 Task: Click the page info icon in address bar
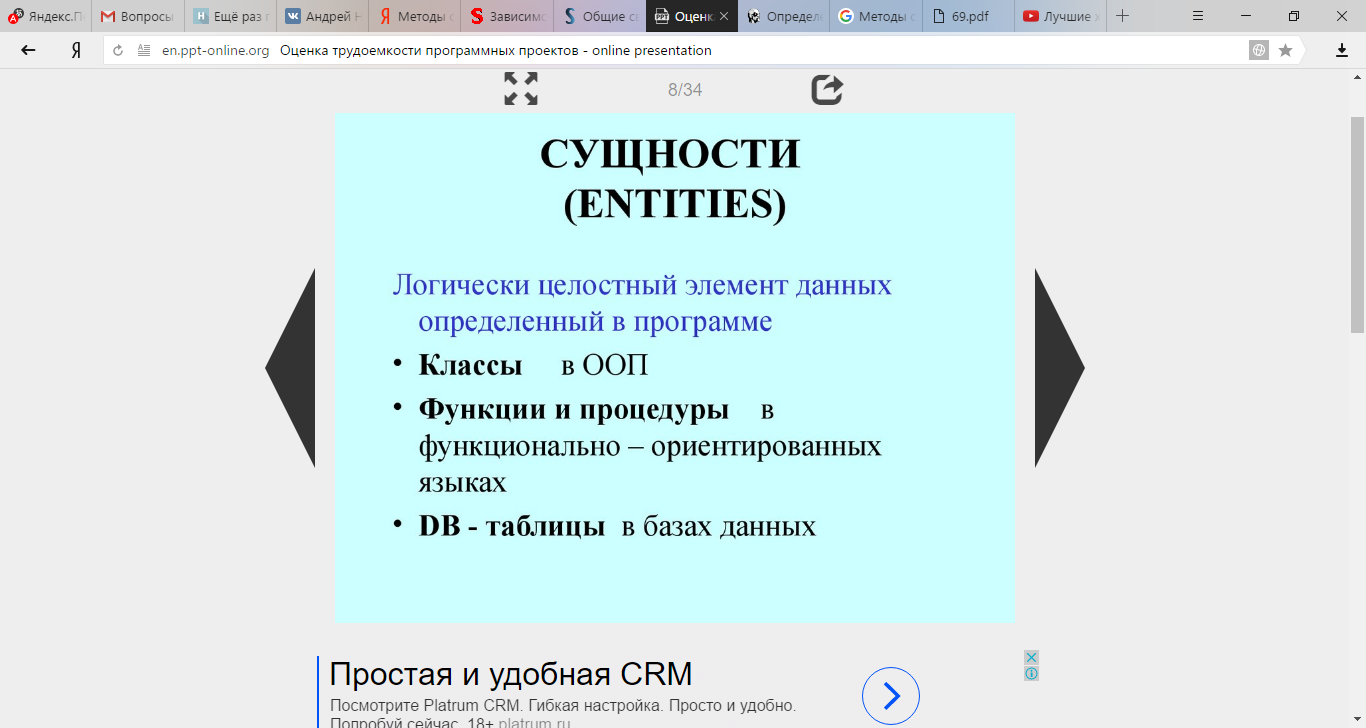(x=144, y=50)
